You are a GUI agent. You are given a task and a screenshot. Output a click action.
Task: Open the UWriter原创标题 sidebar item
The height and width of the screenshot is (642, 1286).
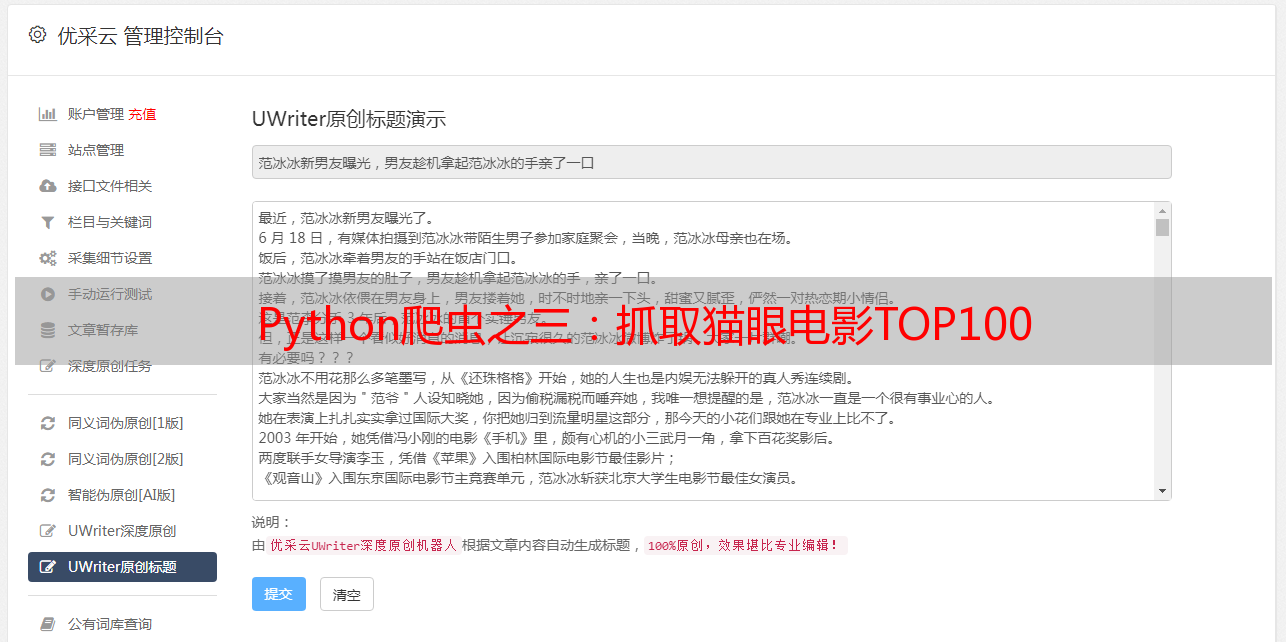coord(122,567)
